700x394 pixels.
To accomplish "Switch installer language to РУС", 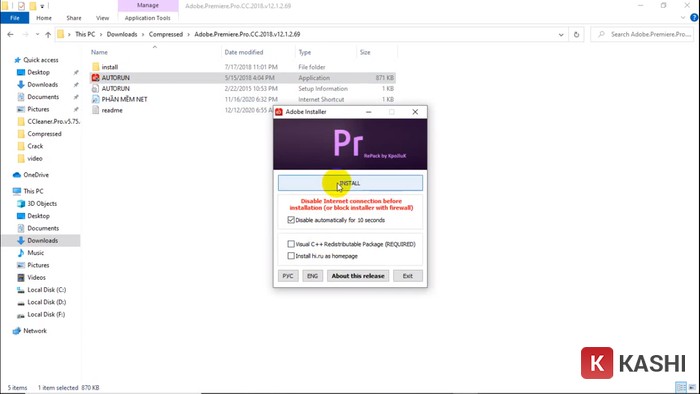I will (288, 276).
